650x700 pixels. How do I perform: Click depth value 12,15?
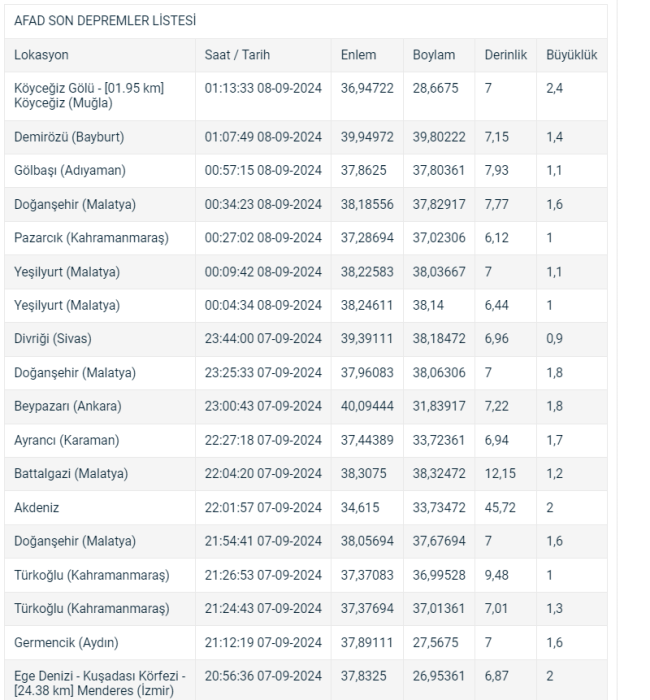click(500, 473)
